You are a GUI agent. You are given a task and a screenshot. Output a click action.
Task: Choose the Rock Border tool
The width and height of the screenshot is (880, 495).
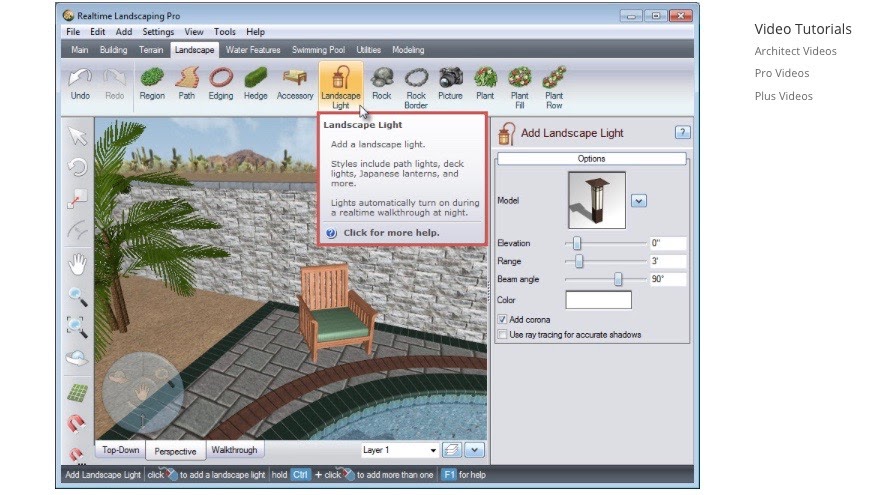coord(416,88)
